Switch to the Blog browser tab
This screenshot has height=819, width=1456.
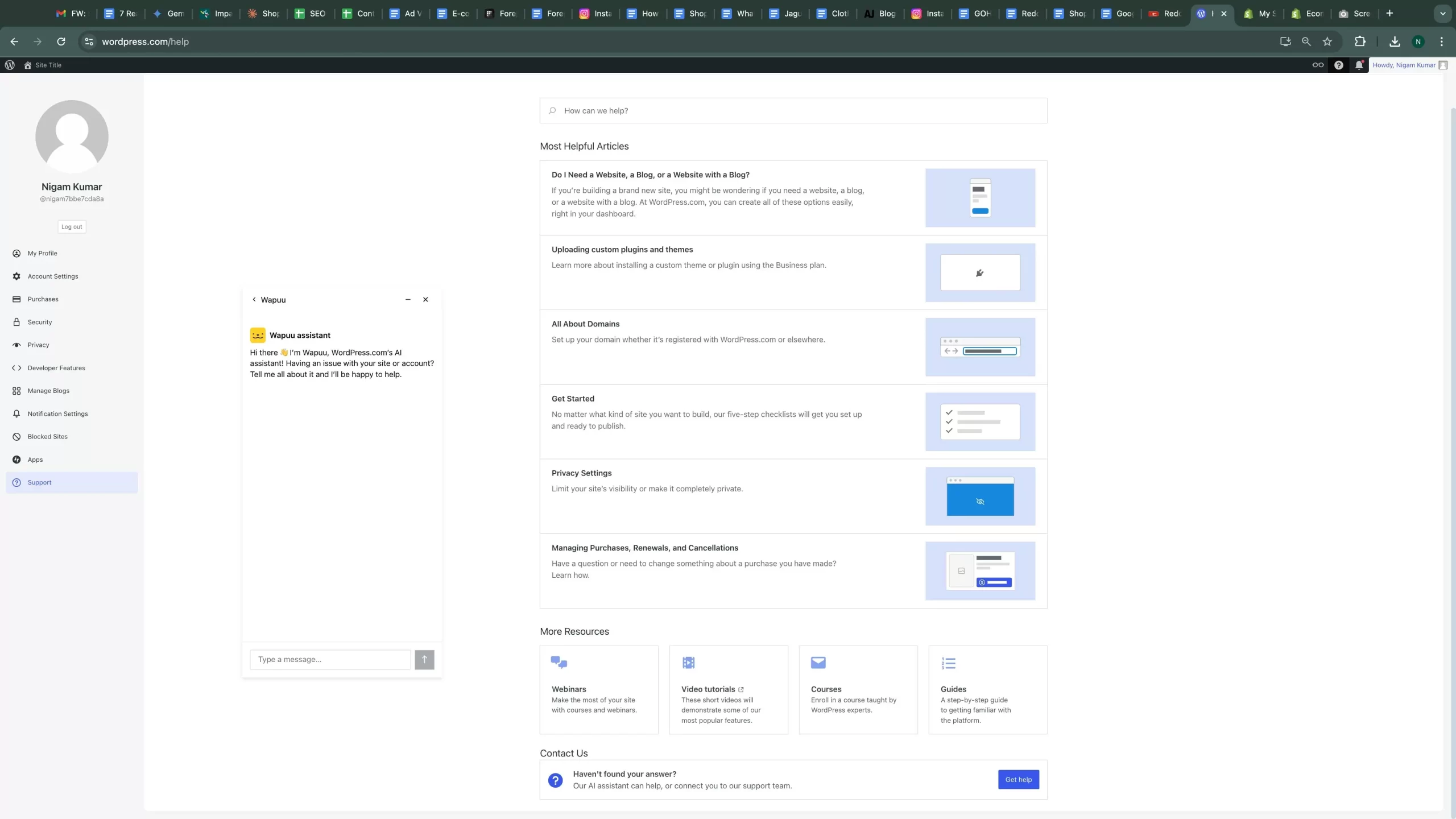coord(880,14)
